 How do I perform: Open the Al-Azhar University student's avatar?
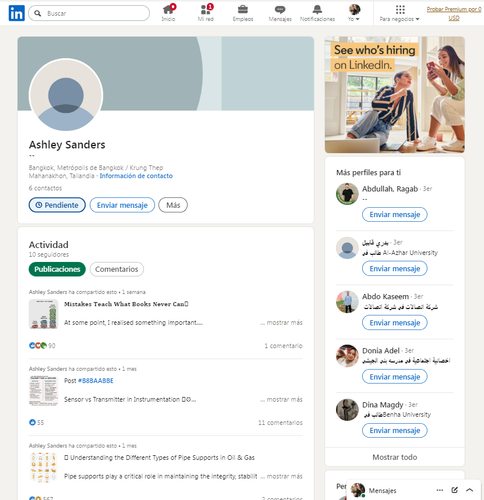tap(347, 248)
